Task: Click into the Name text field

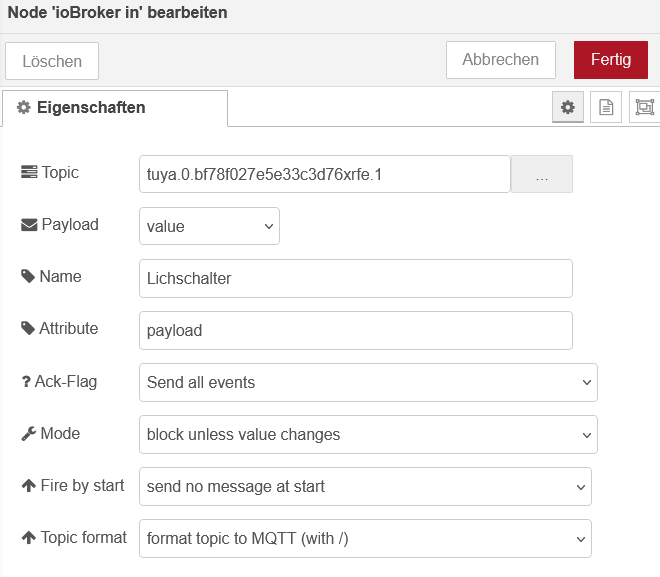Action: [355, 279]
